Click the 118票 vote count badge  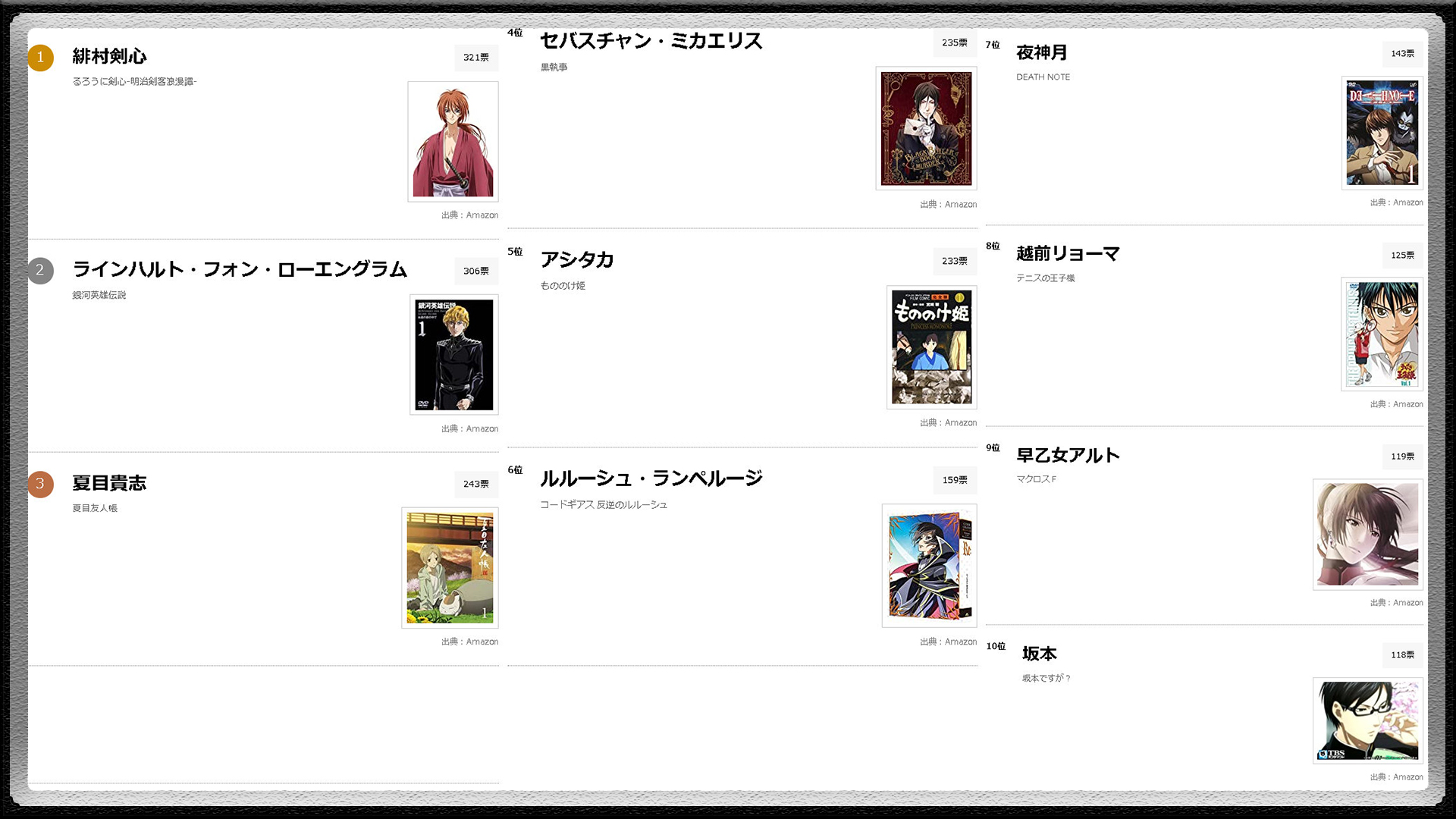1403,655
